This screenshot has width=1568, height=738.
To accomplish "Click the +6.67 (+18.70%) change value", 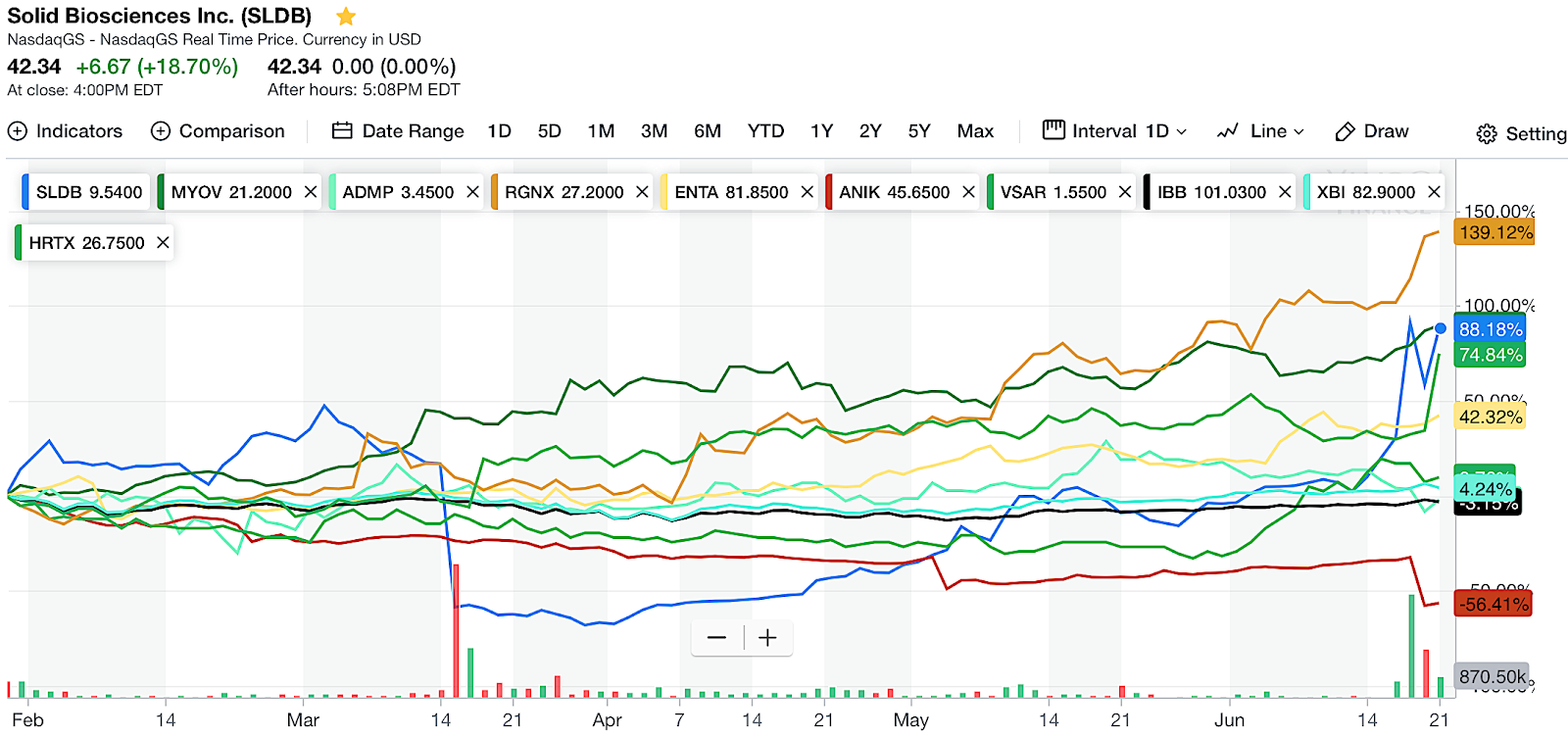I will (157, 67).
